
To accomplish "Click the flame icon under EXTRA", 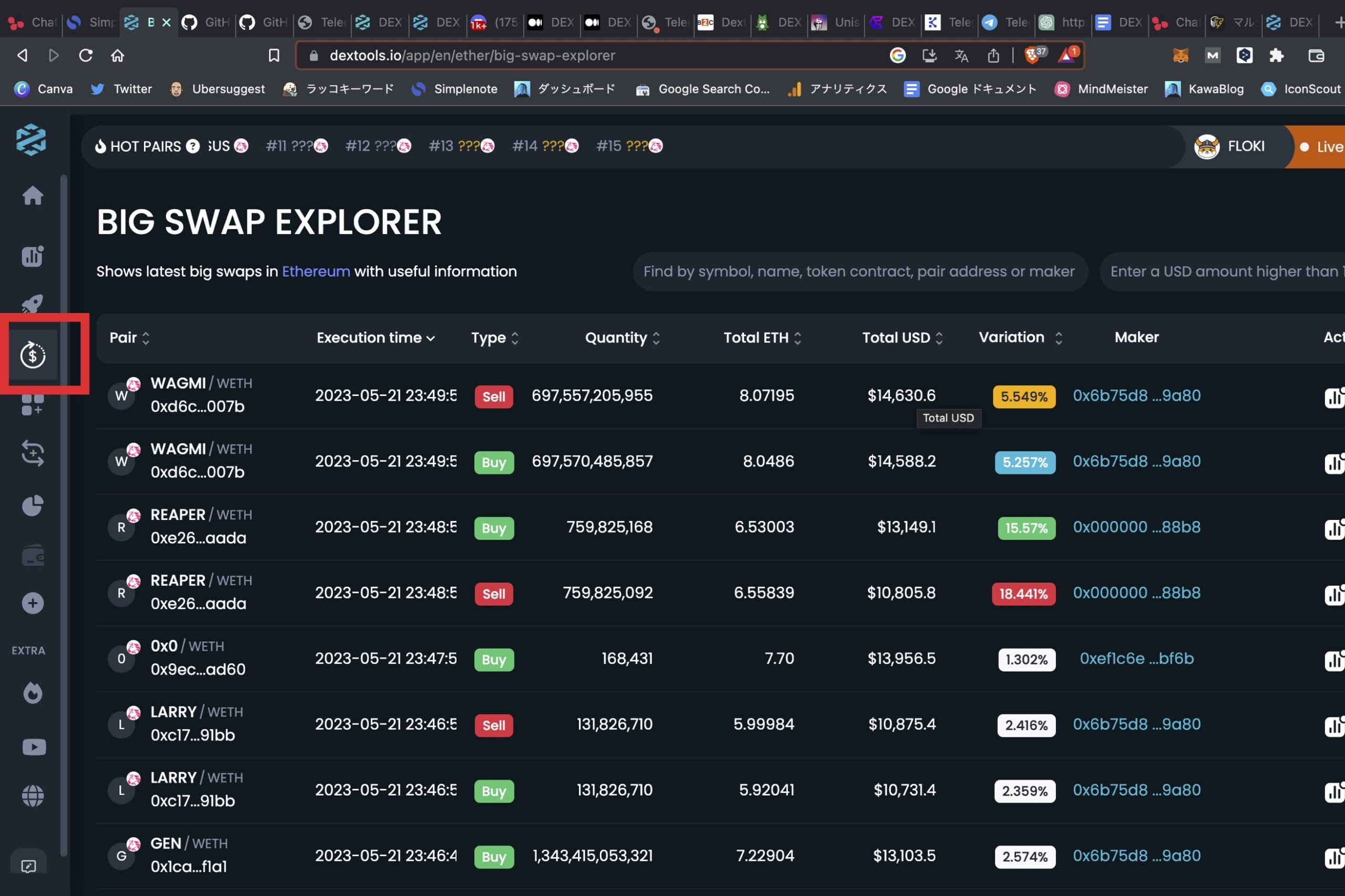I will pos(33,693).
